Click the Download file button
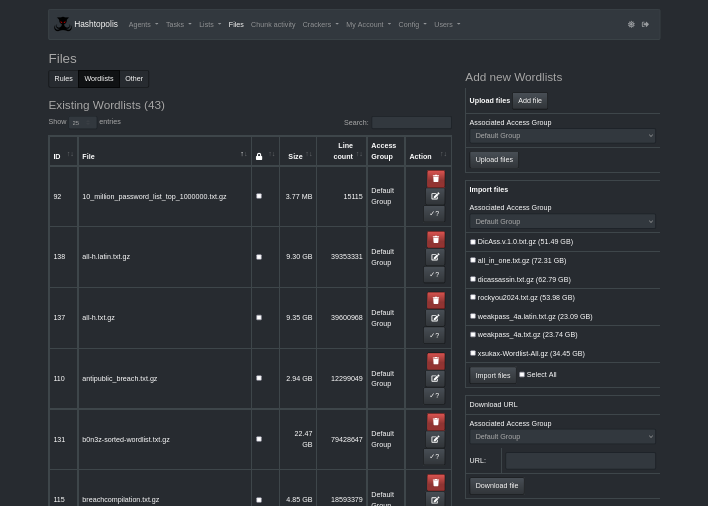 [497, 486]
